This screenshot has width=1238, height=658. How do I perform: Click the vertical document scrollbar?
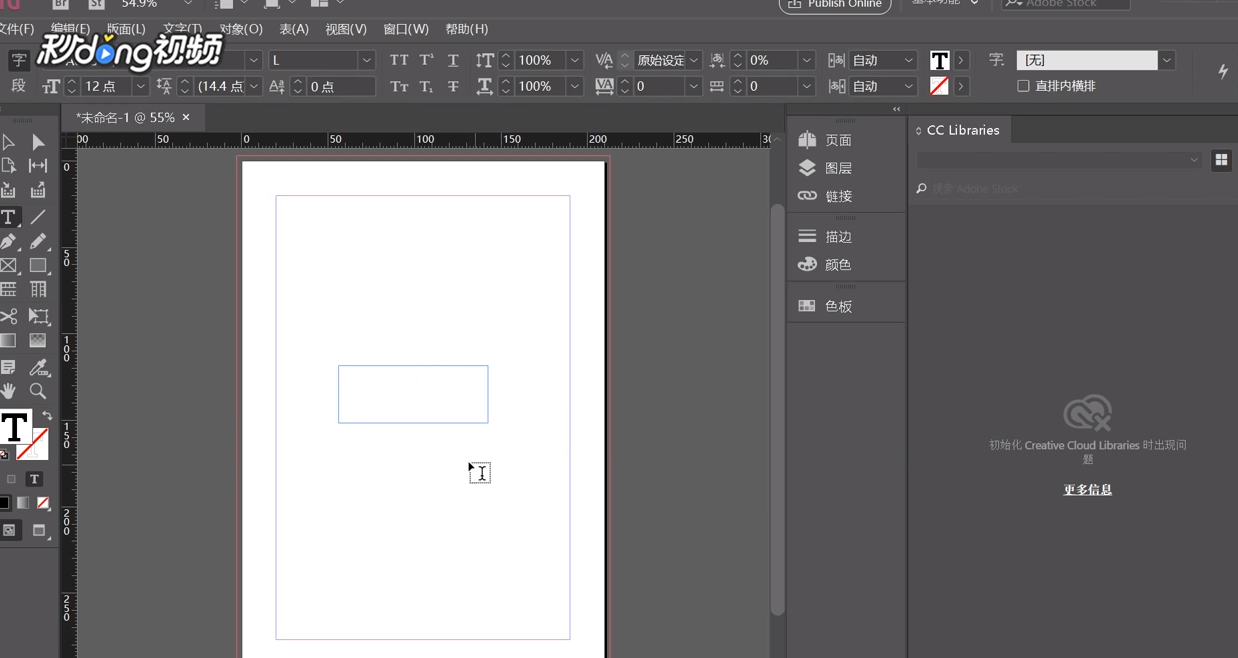click(777, 410)
